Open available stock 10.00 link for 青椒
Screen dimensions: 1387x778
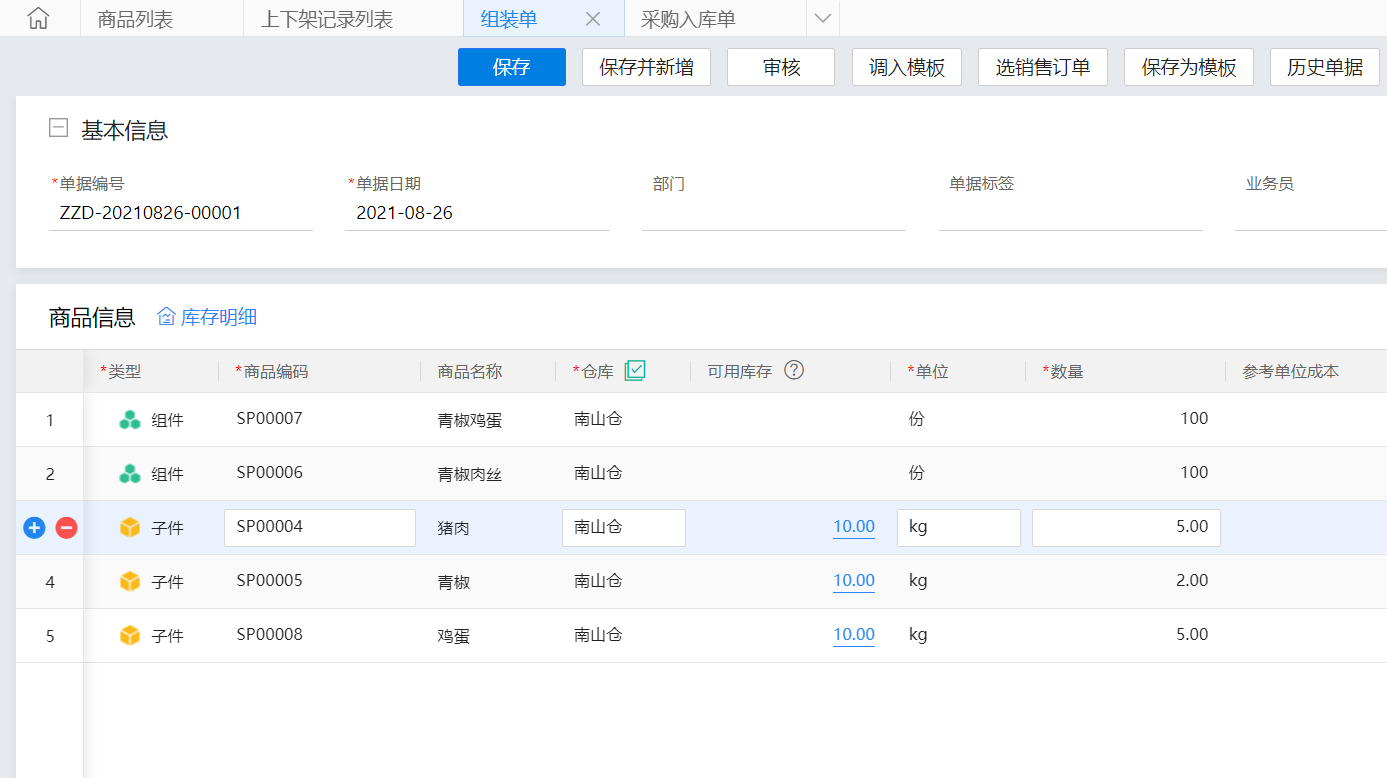point(854,581)
